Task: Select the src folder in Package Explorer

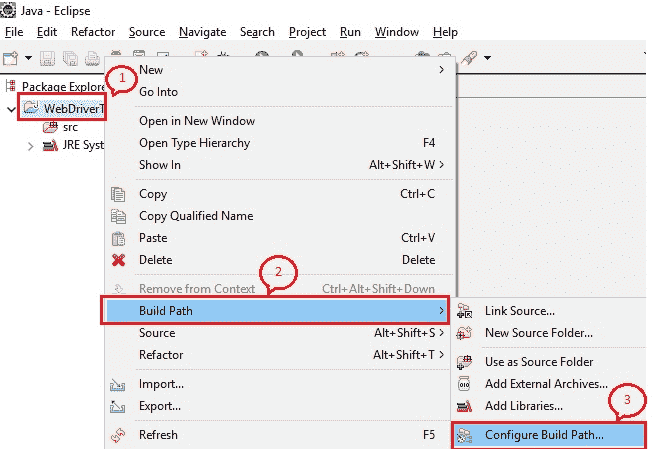Action: [70, 127]
